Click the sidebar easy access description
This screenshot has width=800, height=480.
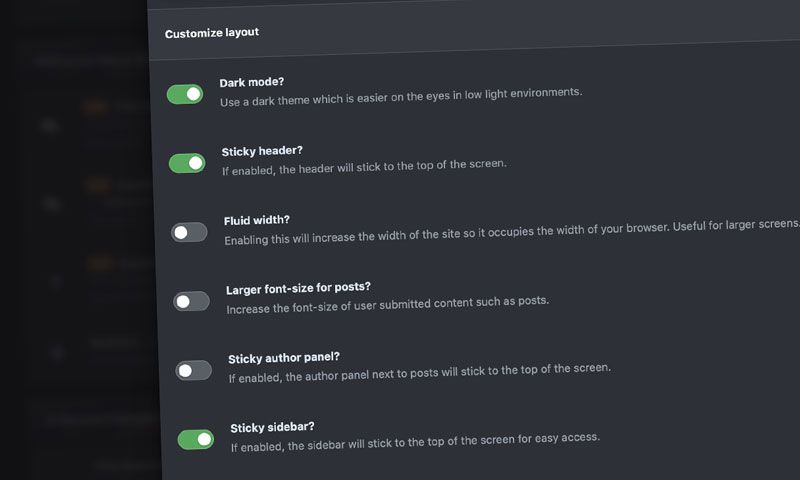pyautogui.click(x=415, y=442)
